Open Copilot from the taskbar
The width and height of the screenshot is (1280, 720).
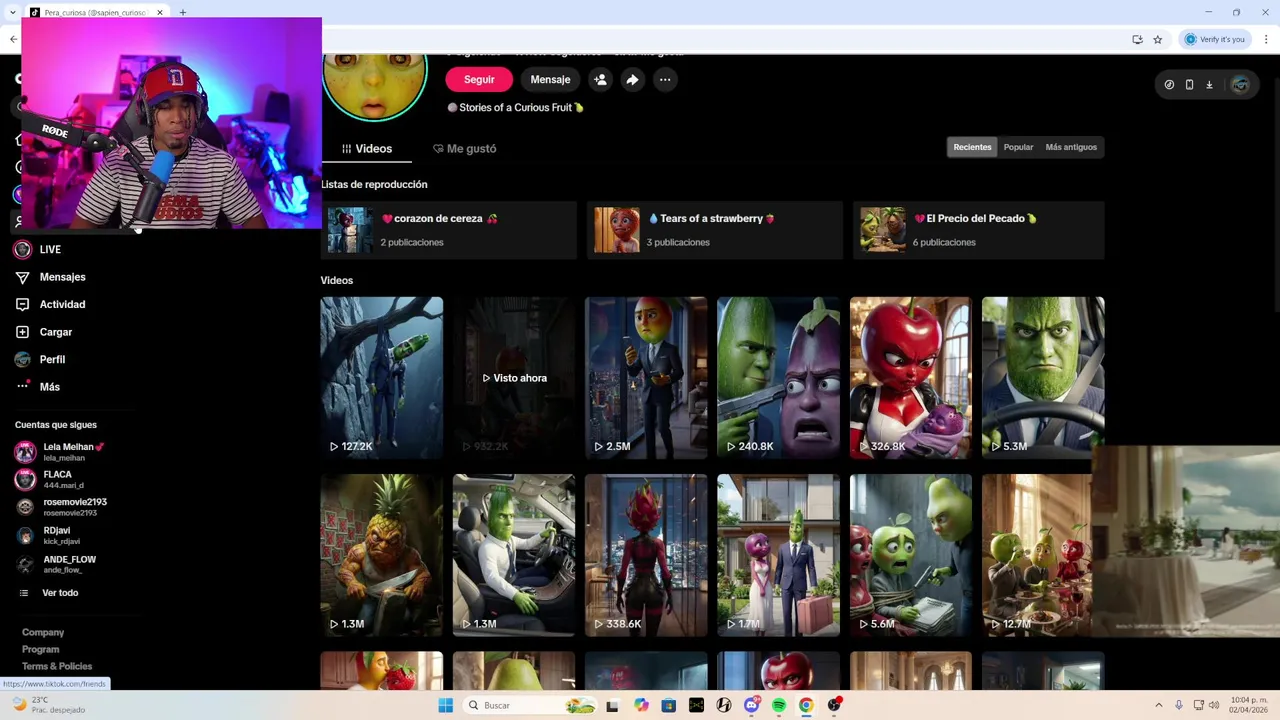641,705
